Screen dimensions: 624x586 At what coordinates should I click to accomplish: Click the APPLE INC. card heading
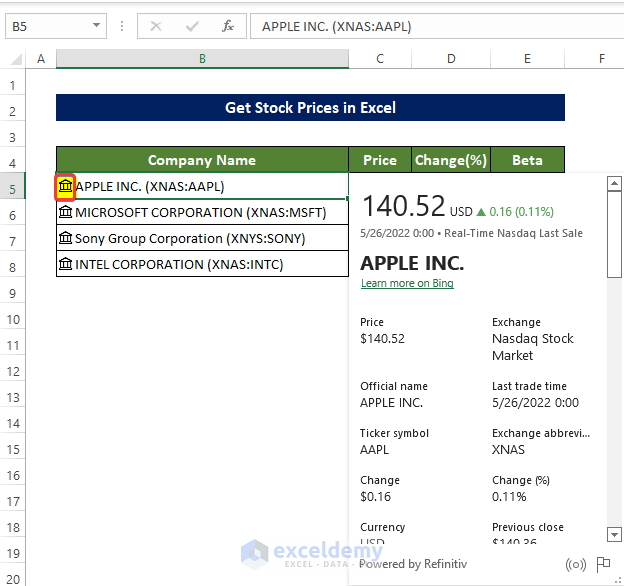click(x=412, y=263)
